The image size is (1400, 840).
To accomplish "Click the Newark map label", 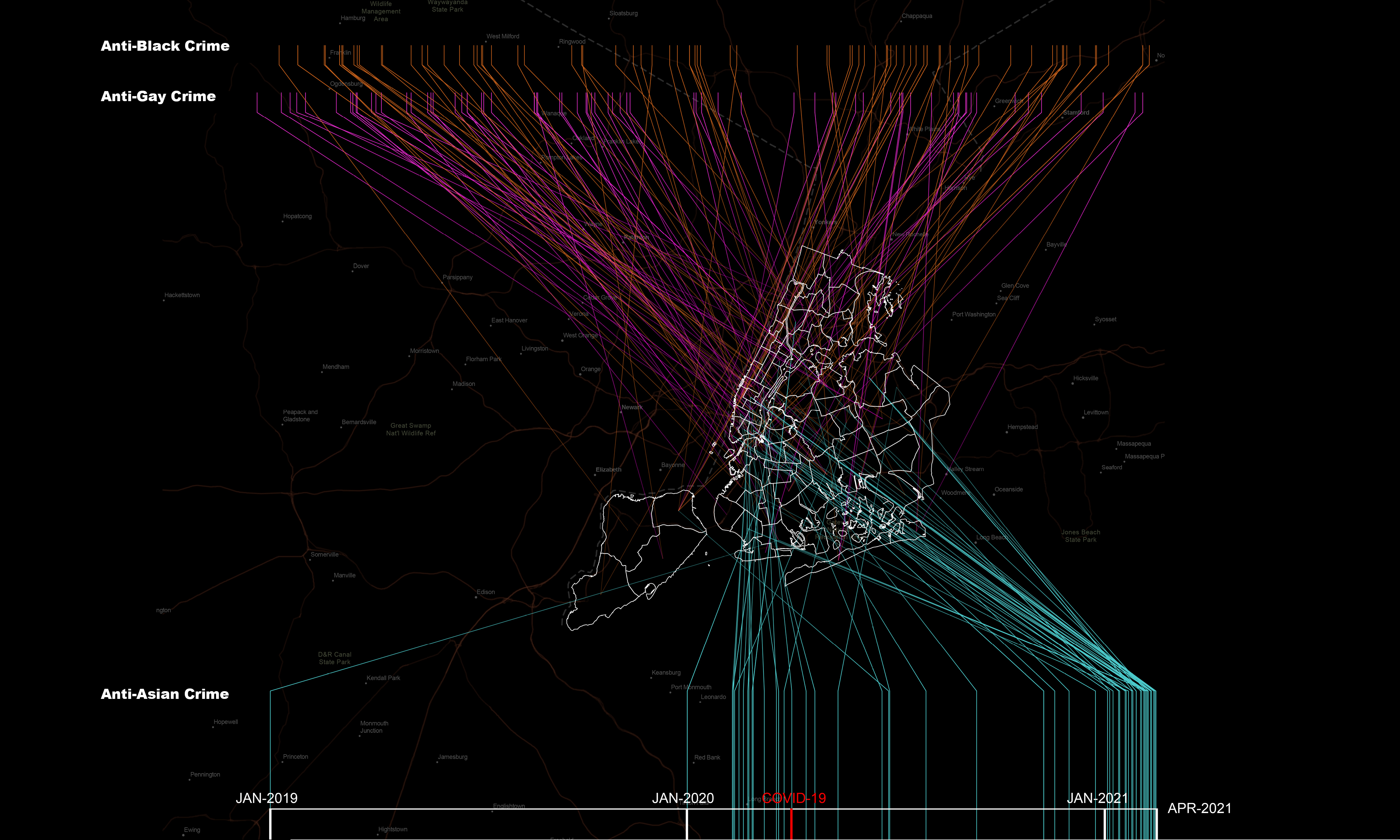I will [x=632, y=407].
